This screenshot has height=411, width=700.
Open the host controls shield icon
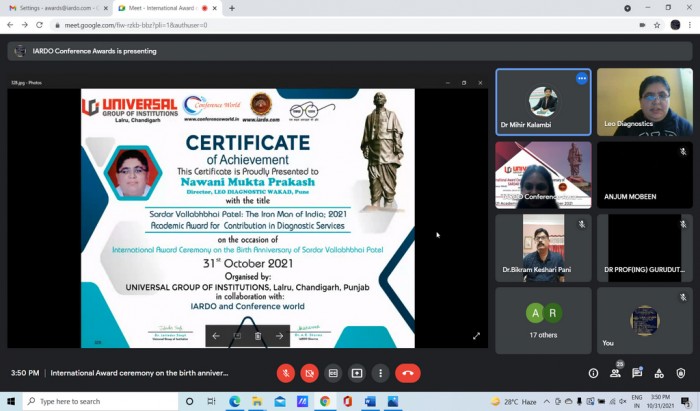click(681, 373)
